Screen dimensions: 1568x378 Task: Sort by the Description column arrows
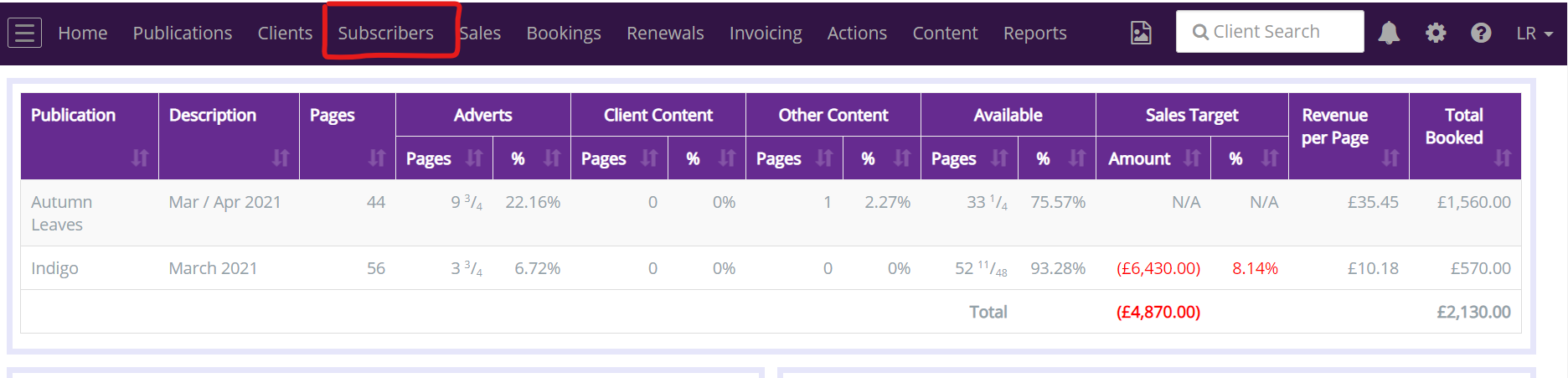pyautogui.click(x=281, y=158)
